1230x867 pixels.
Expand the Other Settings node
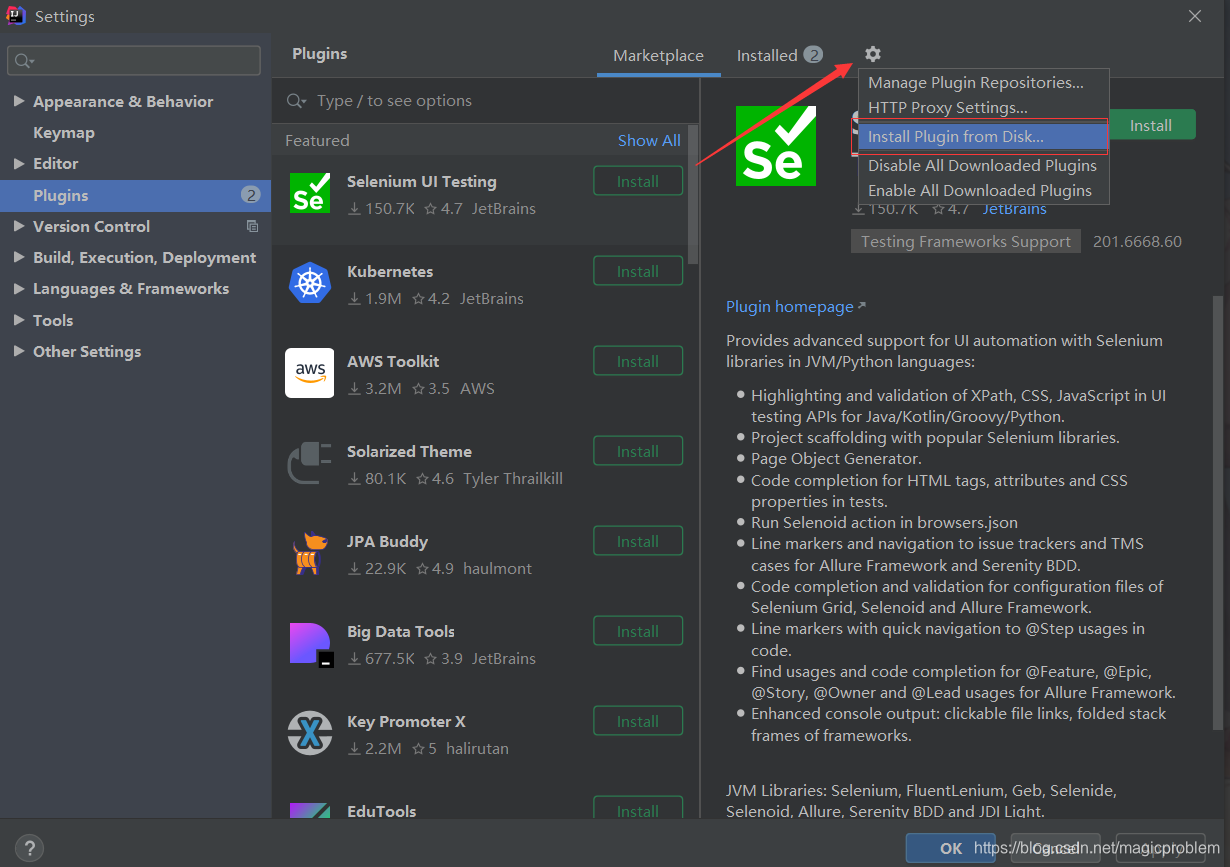(19, 352)
